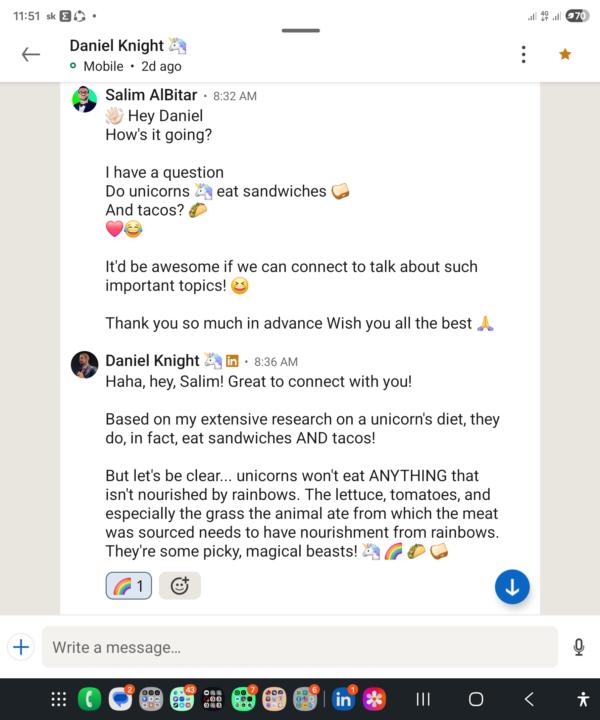The image size is (600, 720).
Task: Click Salim AlBitar's sender name
Action: pos(152,95)
